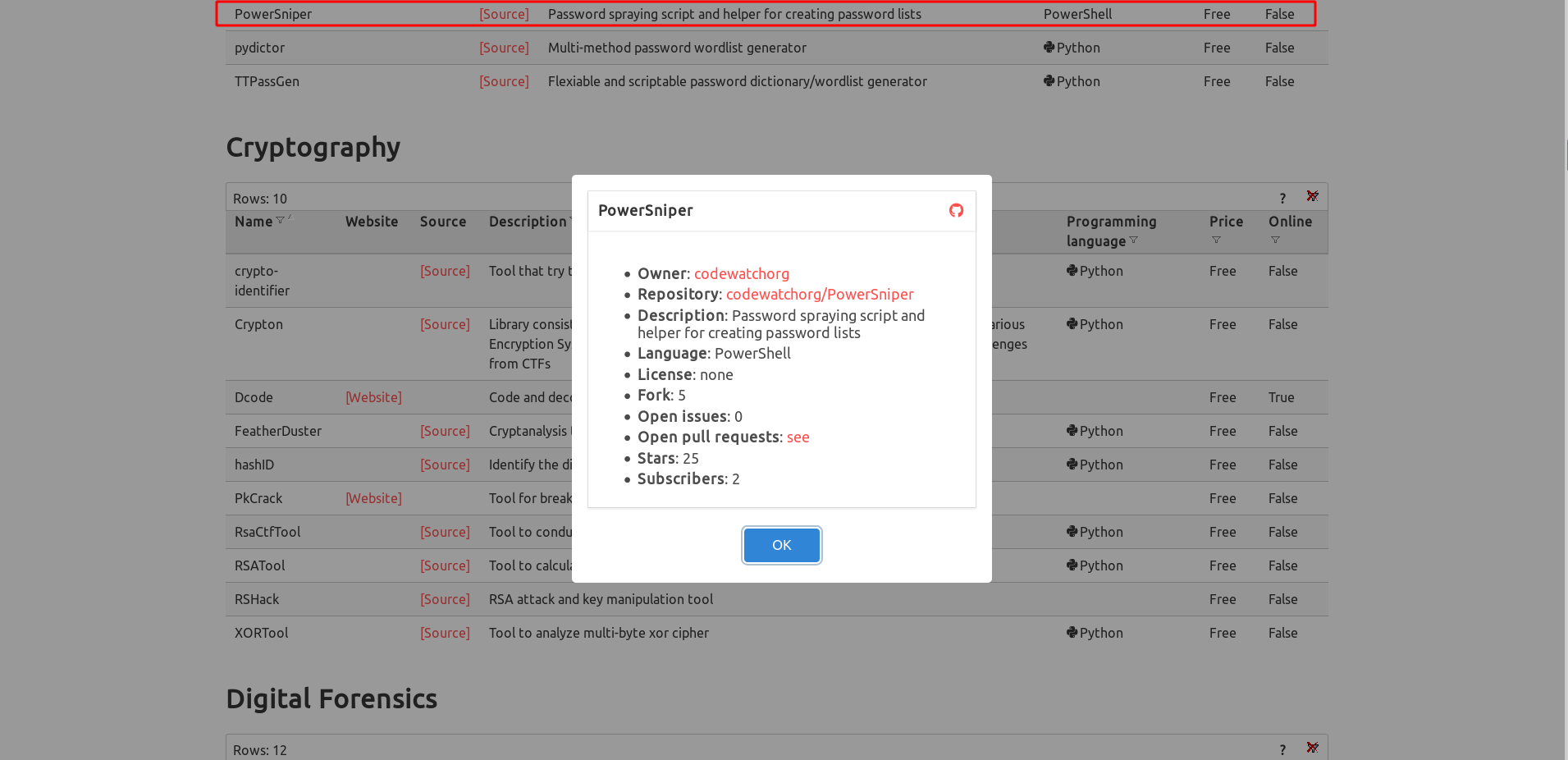Open the Source link for Crypton

pos(445,325)
